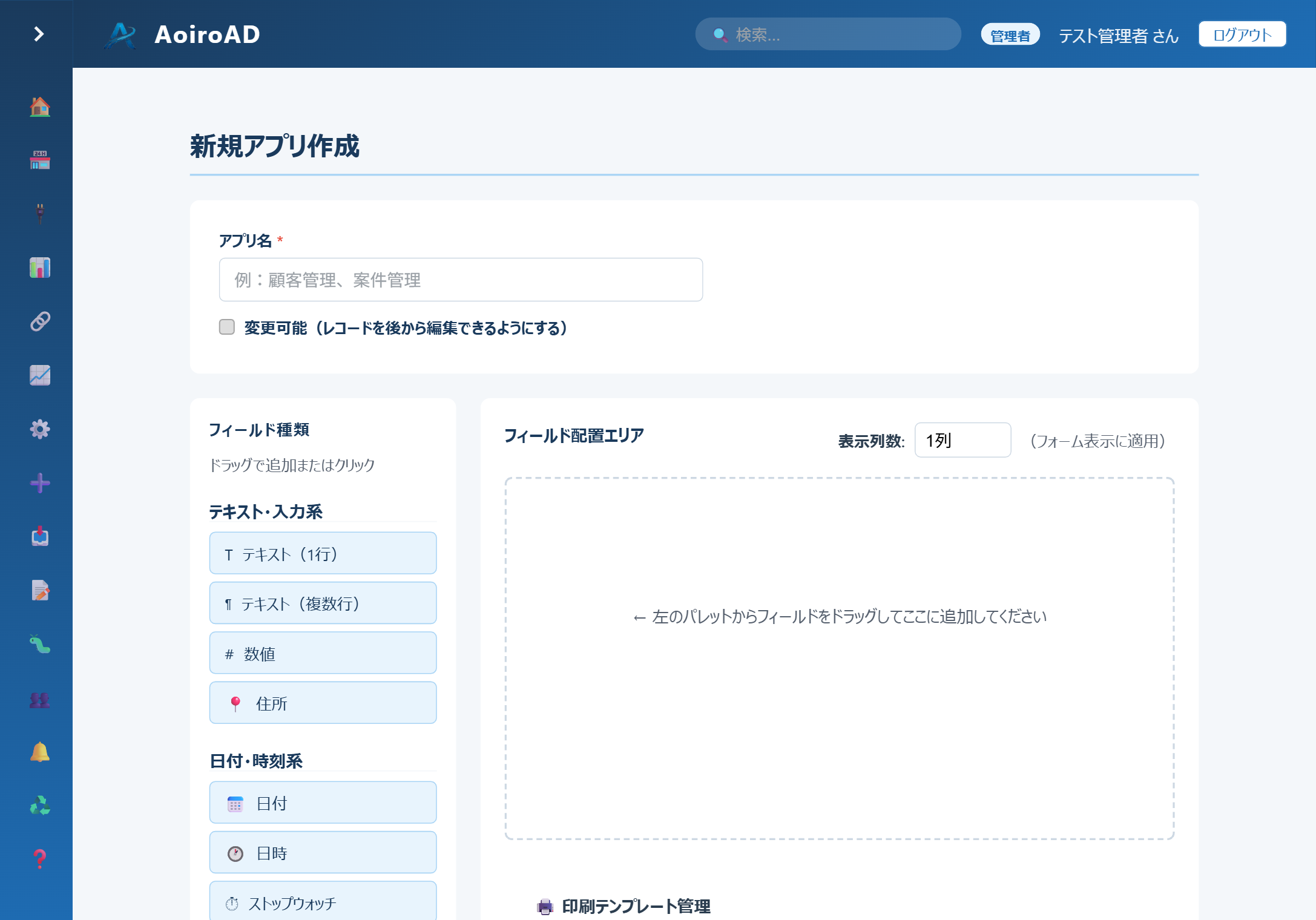The height and width of the screenshot is (920, 1316).
Task: Click the stopwatch icon on ストップウォッチ
Action: click(232, 904)
